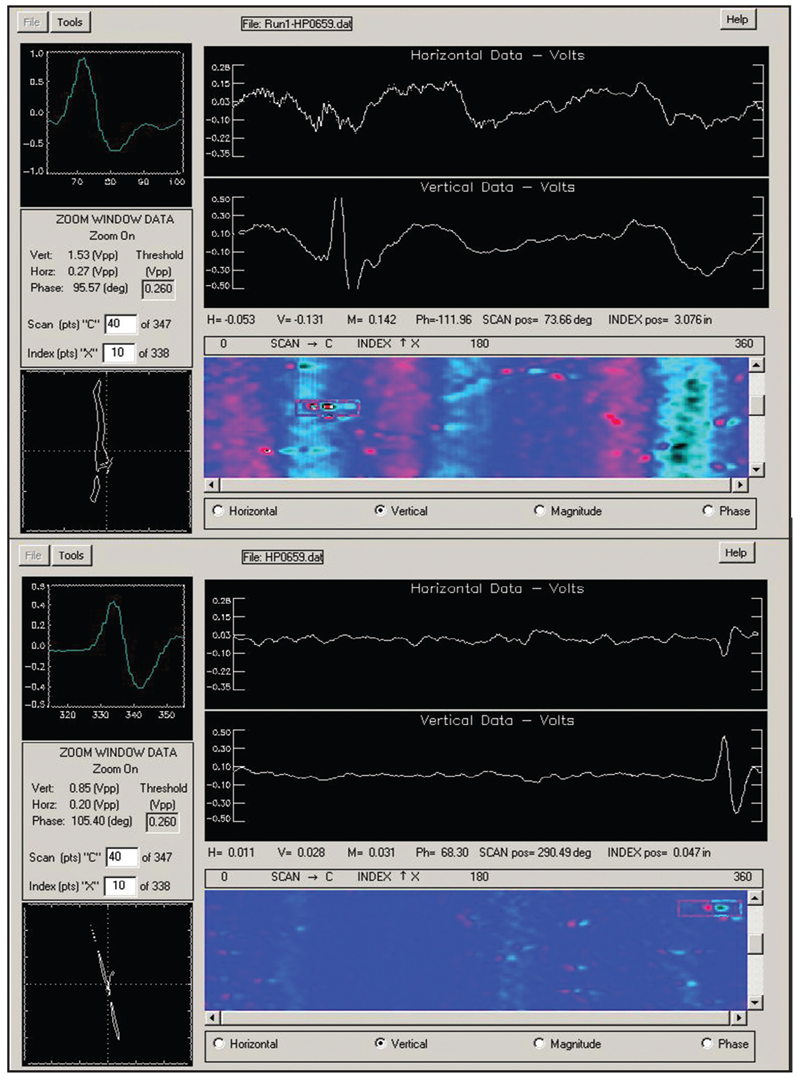Click down scroll arrow beside upper C-scan map
Image resolution: width=800 pixels, height=1080 pixels.
coord(757,469)
